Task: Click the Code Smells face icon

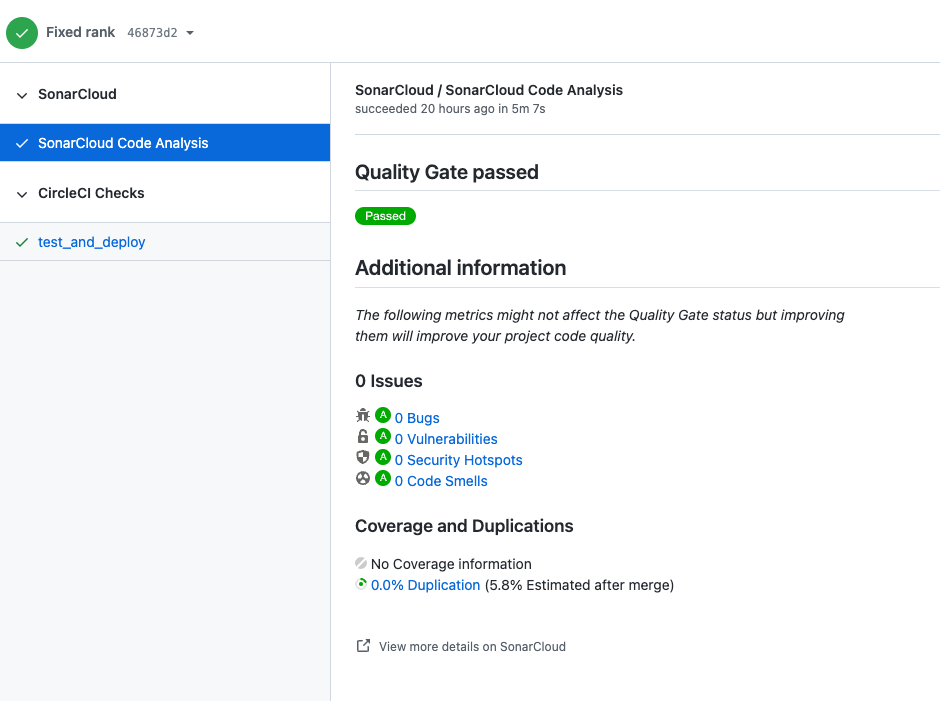Action: click(x=363, y=479)
